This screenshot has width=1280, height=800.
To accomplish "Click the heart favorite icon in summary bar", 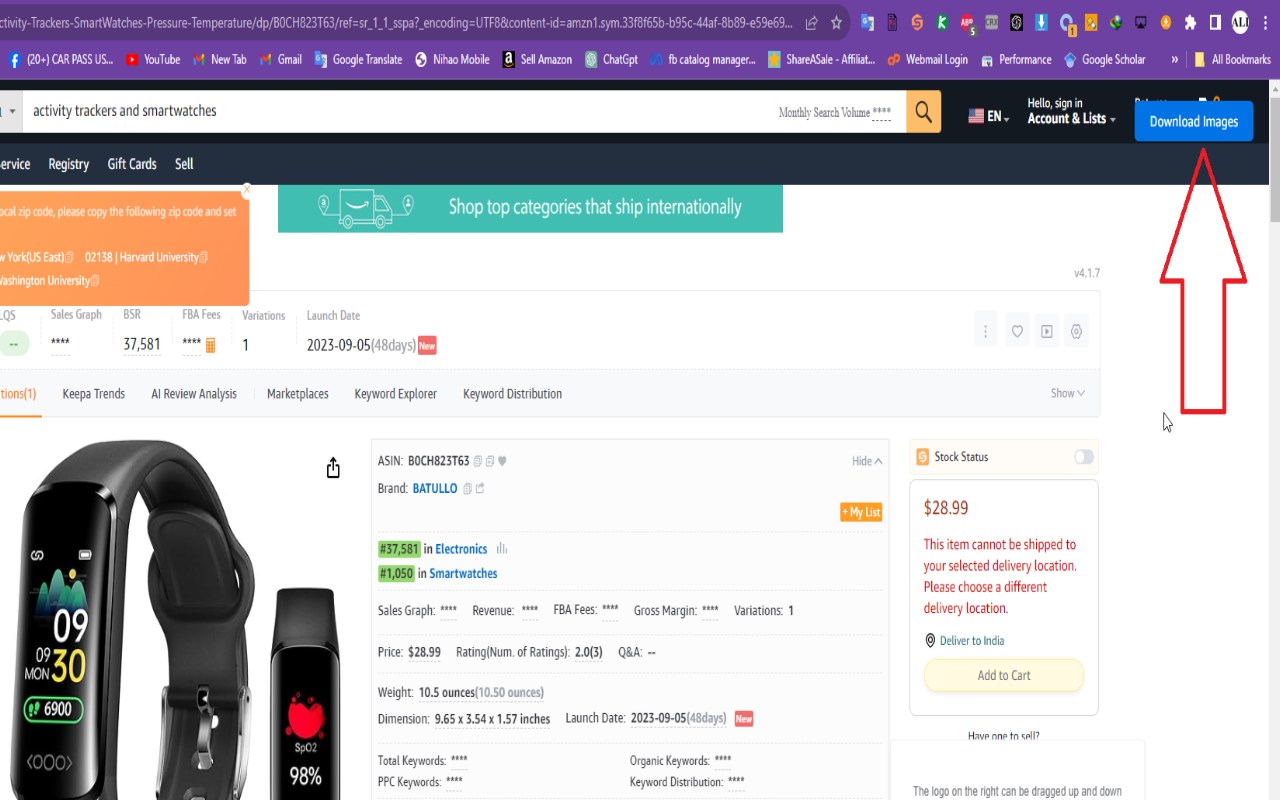I will pyautogui.click(x=1017, y=331).
